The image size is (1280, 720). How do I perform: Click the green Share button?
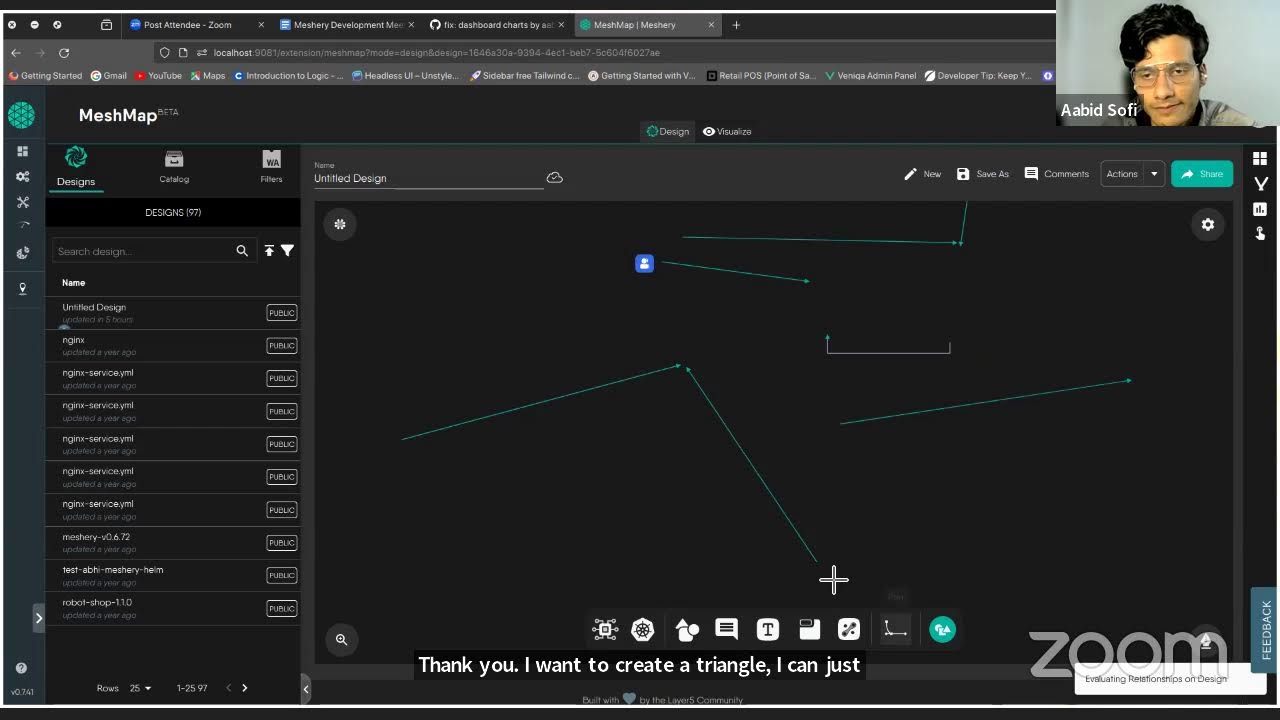click(1201, 174)
